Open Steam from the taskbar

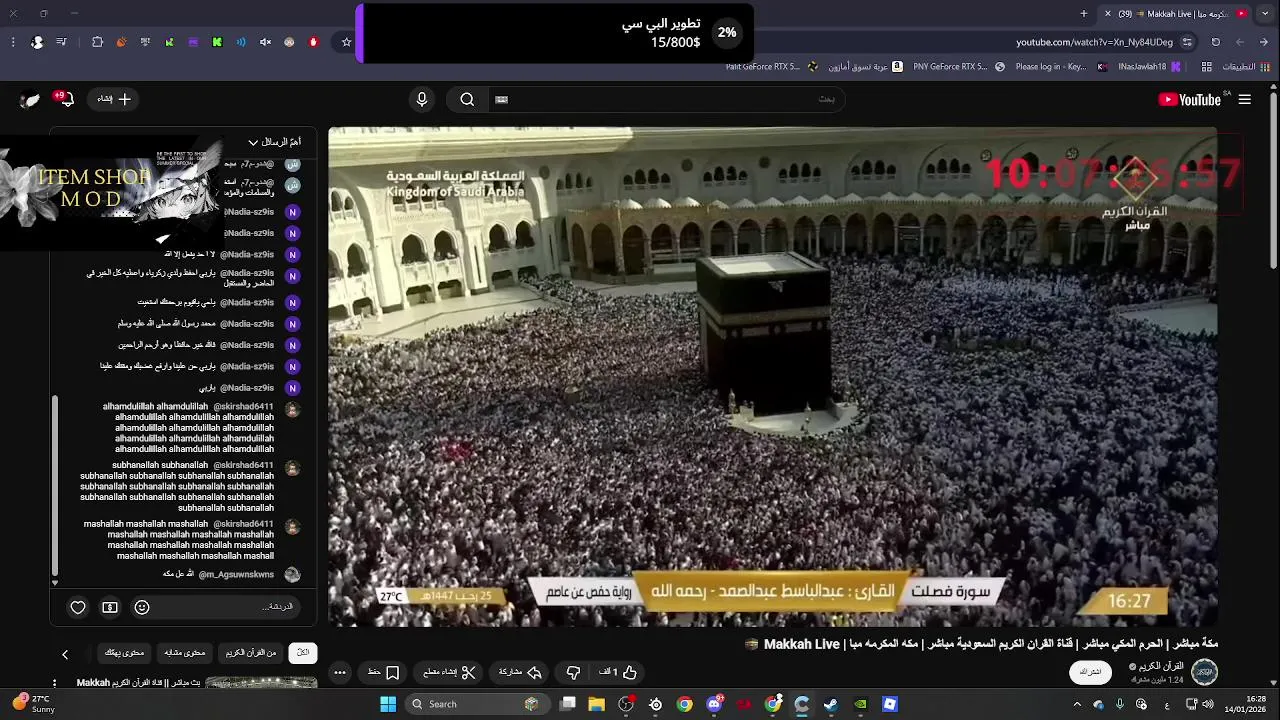click(831, 704)
